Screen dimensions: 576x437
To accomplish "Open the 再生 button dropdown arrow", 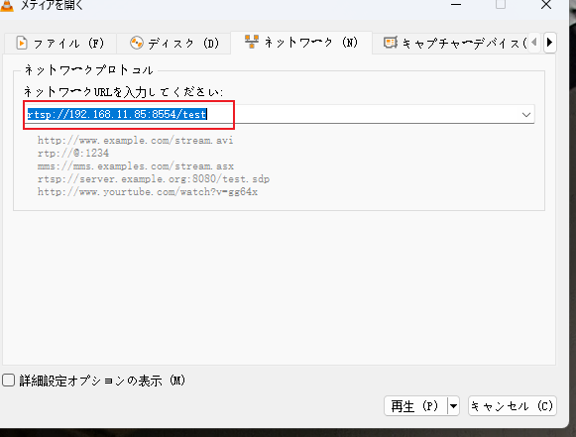I will pos(454,406).
